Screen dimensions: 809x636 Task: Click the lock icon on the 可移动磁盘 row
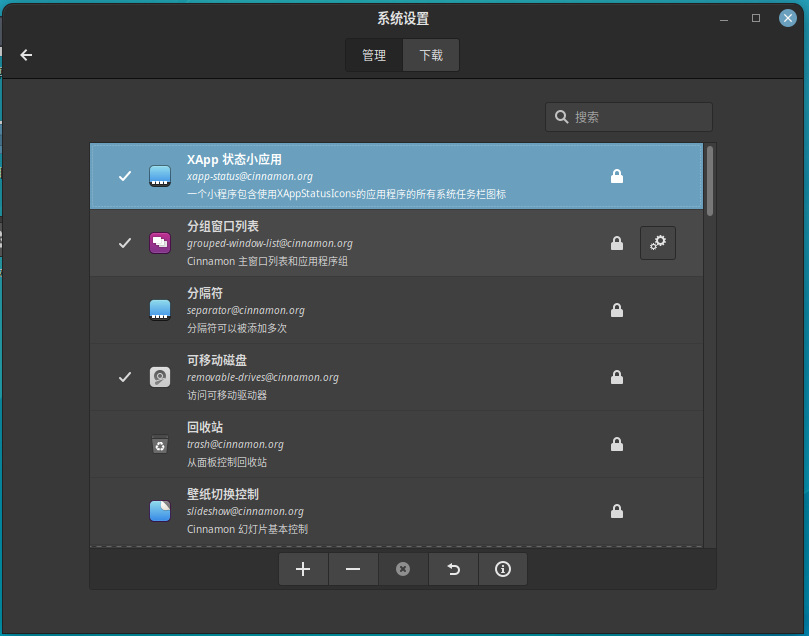[617, 377]
